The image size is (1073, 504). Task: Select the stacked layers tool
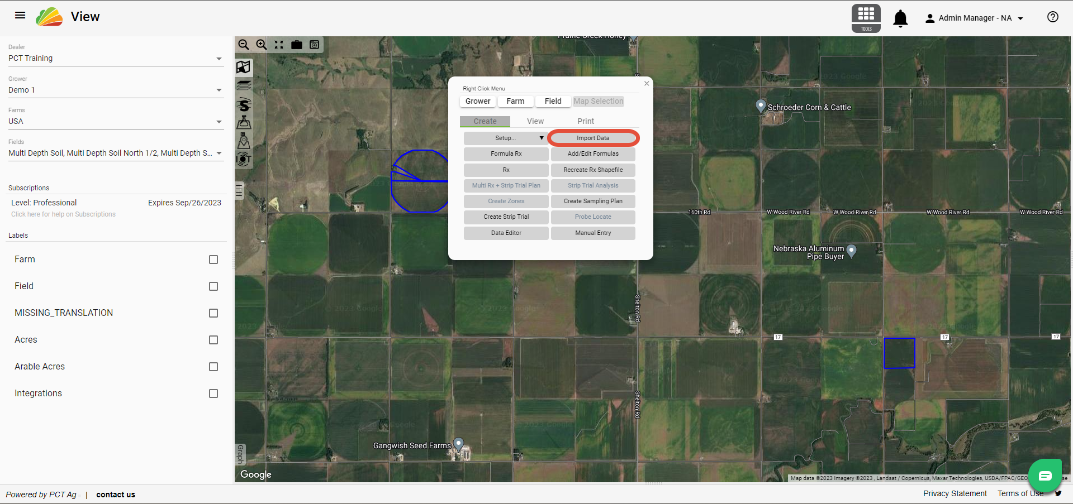pyautogui.click(x=244, y=85)
